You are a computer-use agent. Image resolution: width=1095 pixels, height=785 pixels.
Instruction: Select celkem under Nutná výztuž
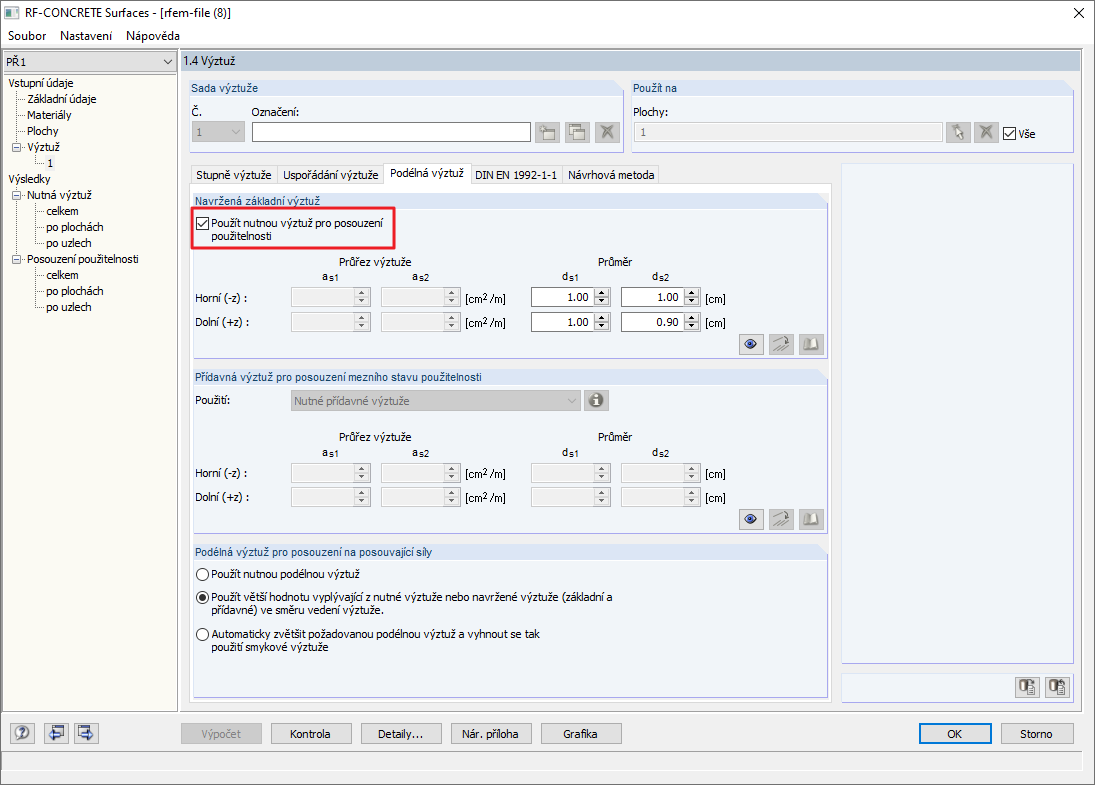(x=62, y=211)
